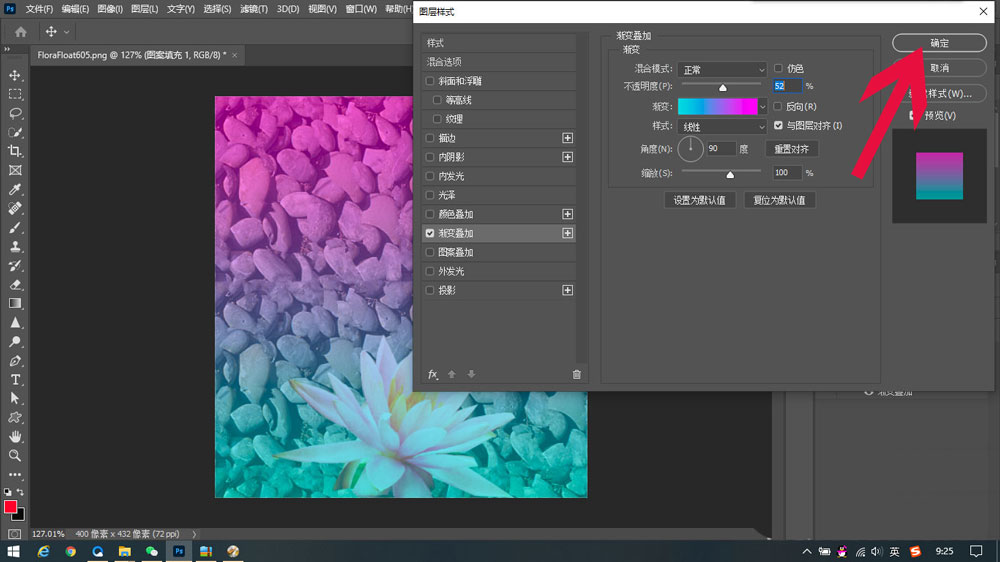This screenshot has height=562, width=1000.
Task: Click the cyan-magenta gradient swatch
Action: click(x=717, y=107)
